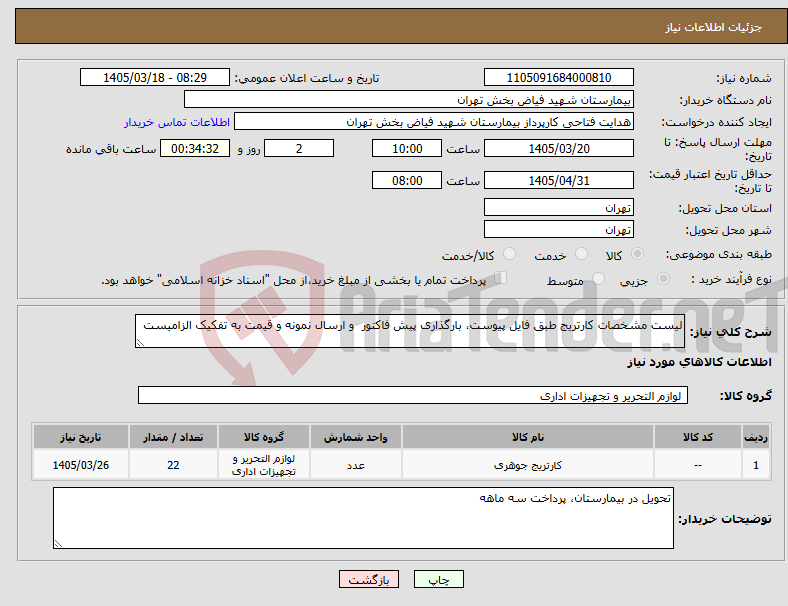The width and height of the screenshot is (788, 606).
Task: Click the اطلاعات کالاهای مورد نیاز heading
Action: 699,362
